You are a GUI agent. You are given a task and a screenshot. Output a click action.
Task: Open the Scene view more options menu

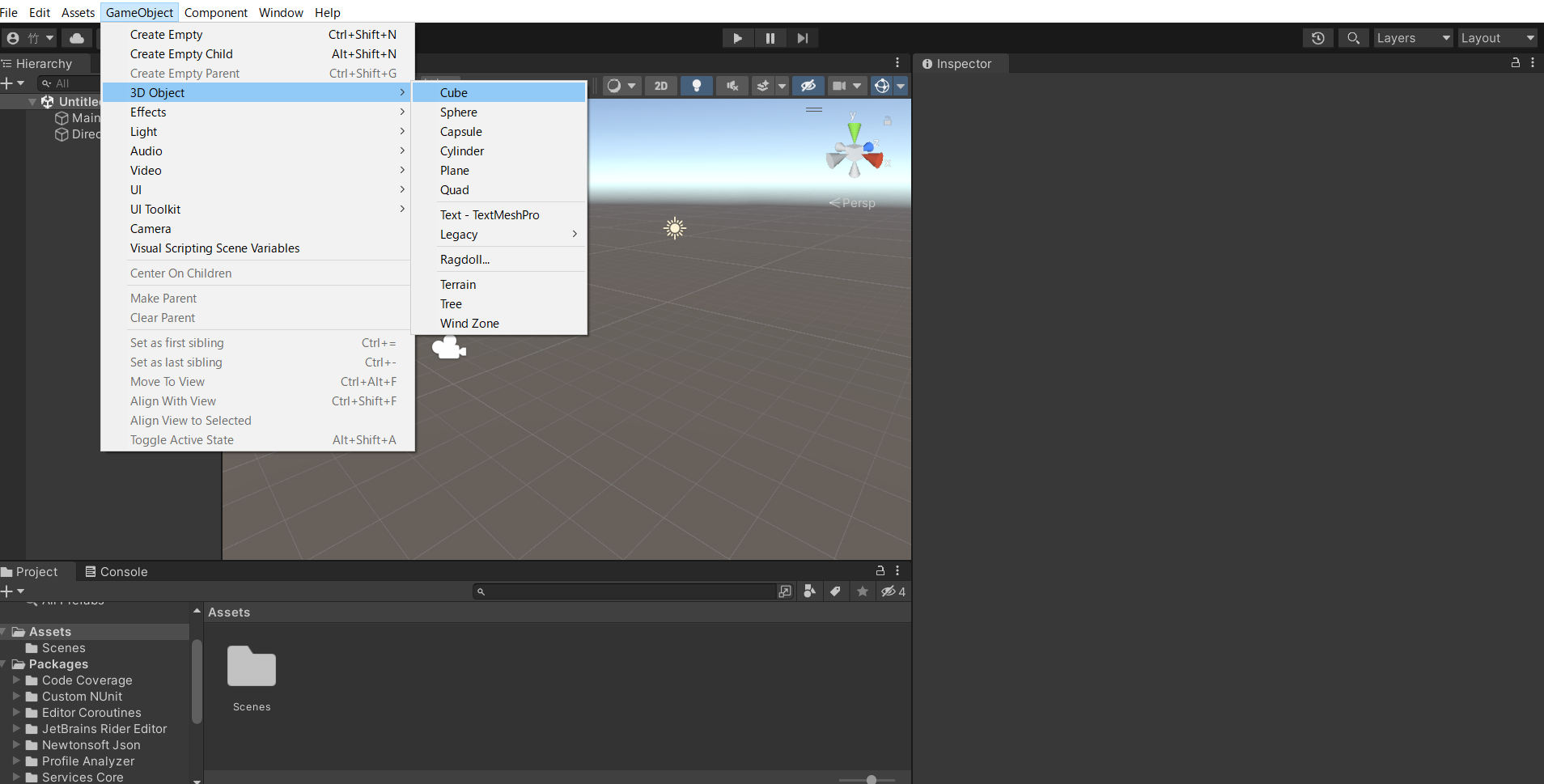point(897,62)
